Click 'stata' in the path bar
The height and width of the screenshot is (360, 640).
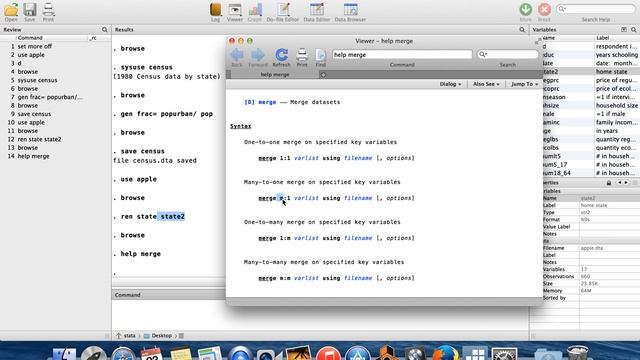(x=129, y=336)
